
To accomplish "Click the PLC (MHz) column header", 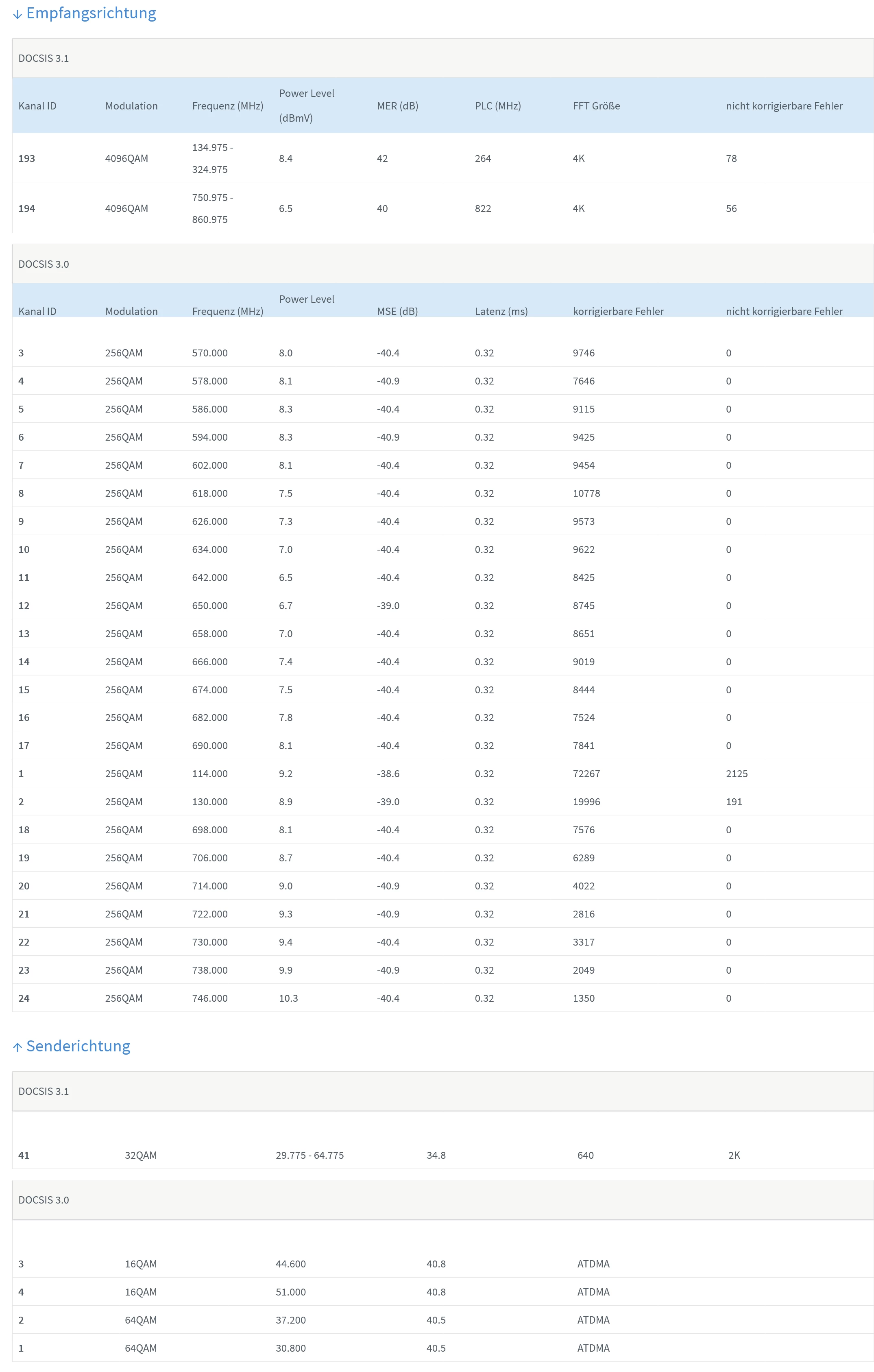I will pyautogui.click(x=498, y=105).
